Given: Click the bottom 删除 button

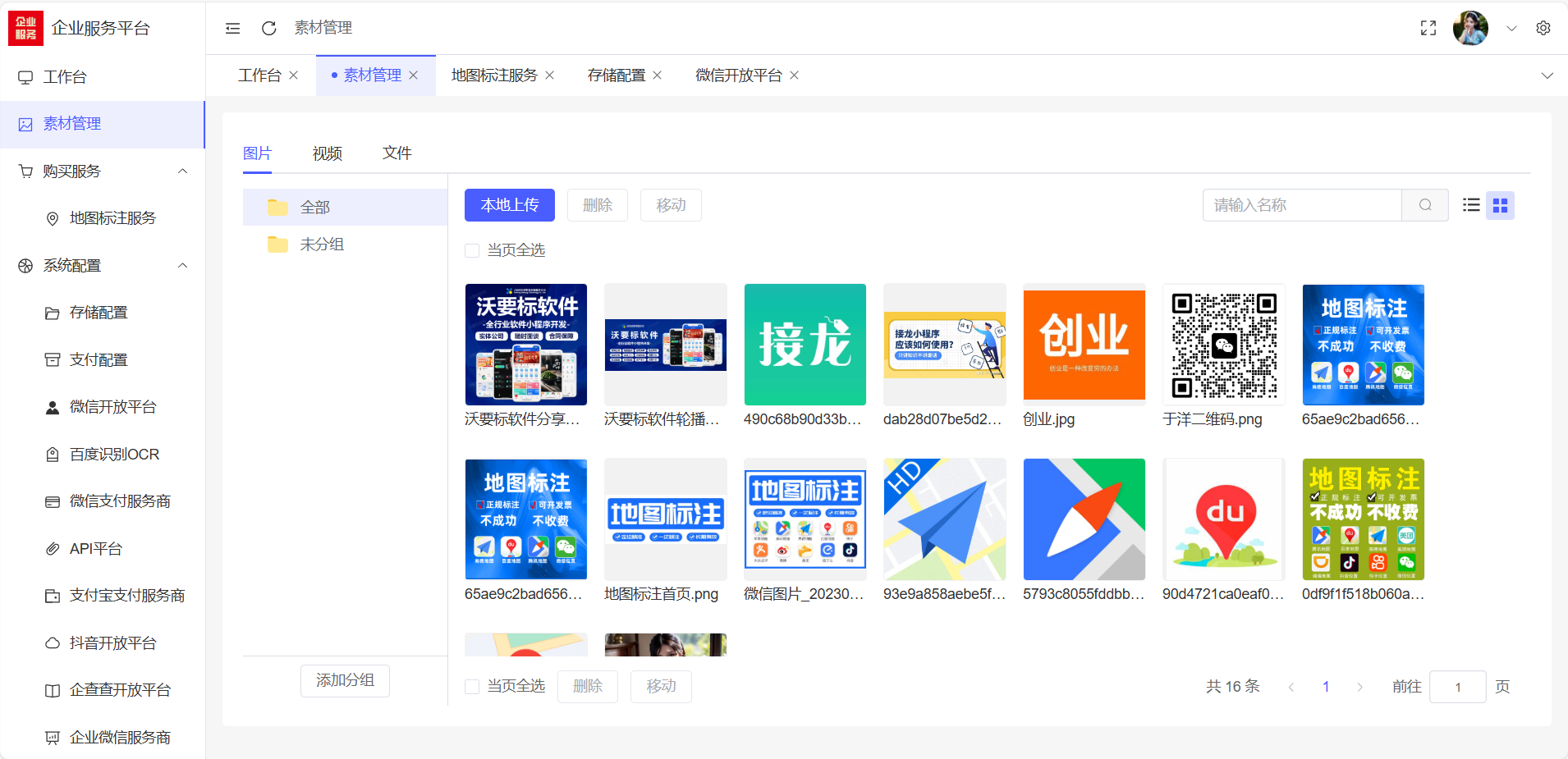Looking at the screenshot, I should coord(588,687).
